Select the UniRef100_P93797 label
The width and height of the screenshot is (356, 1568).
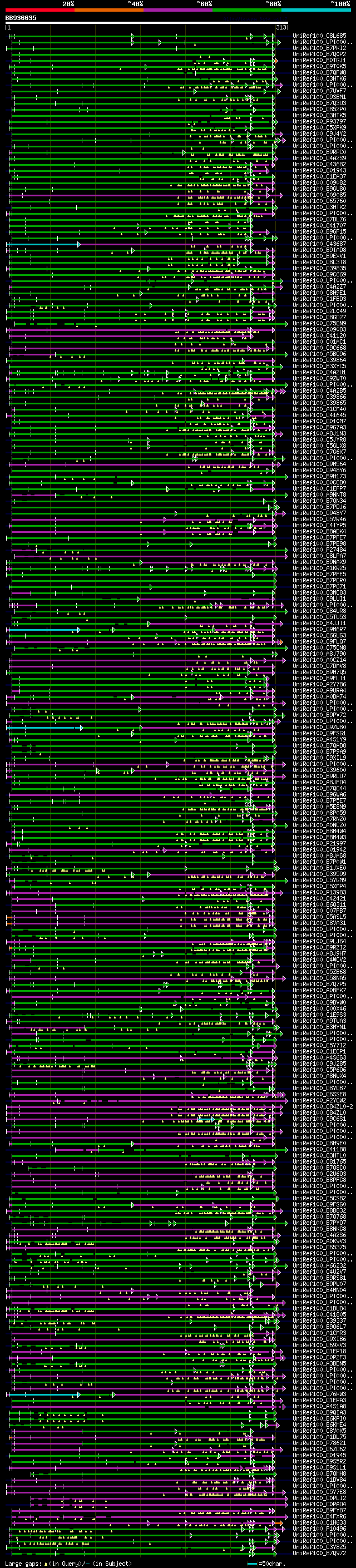tap(319, 122)
